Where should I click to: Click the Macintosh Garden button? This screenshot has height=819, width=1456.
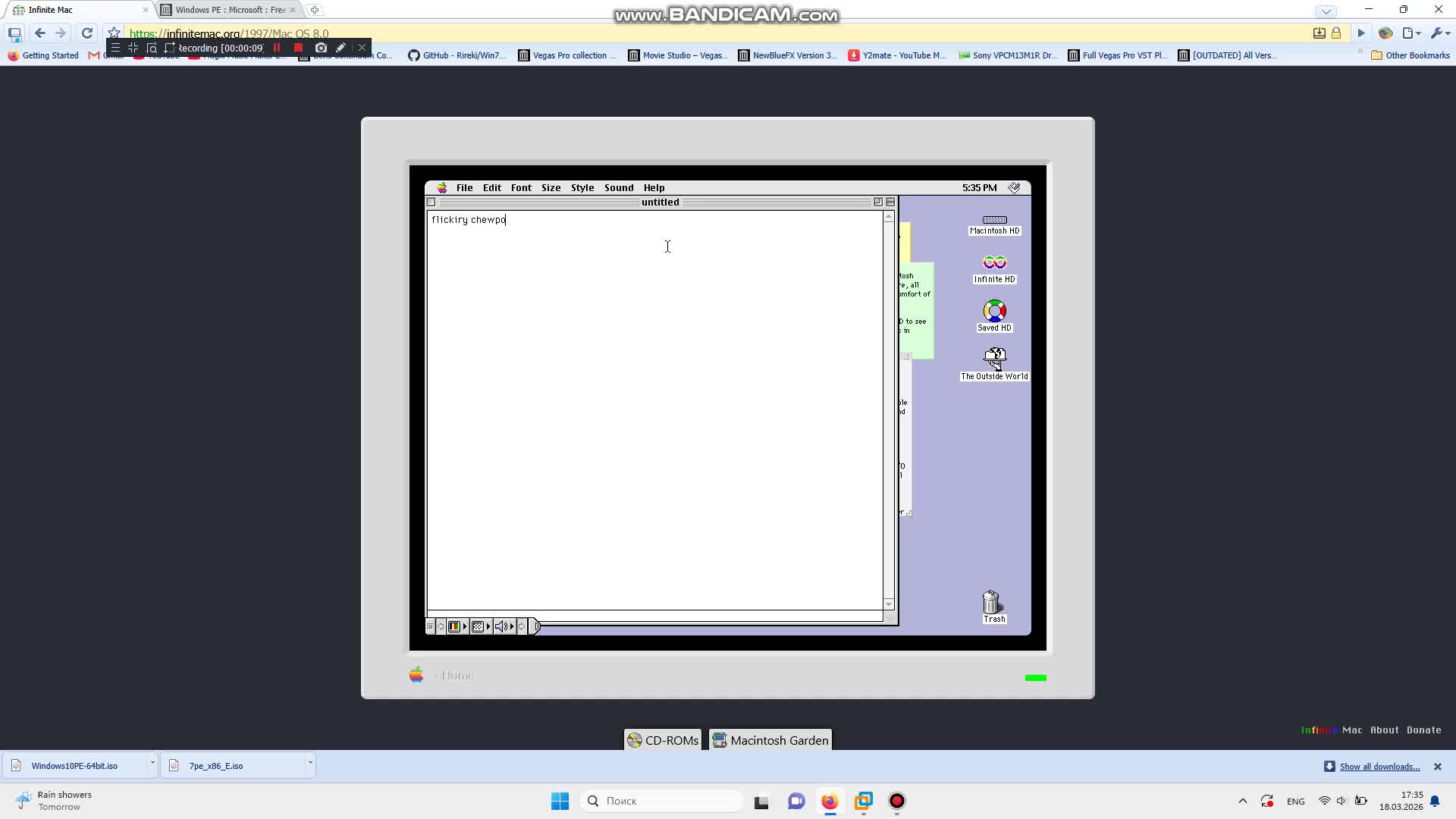coord(771,740)
